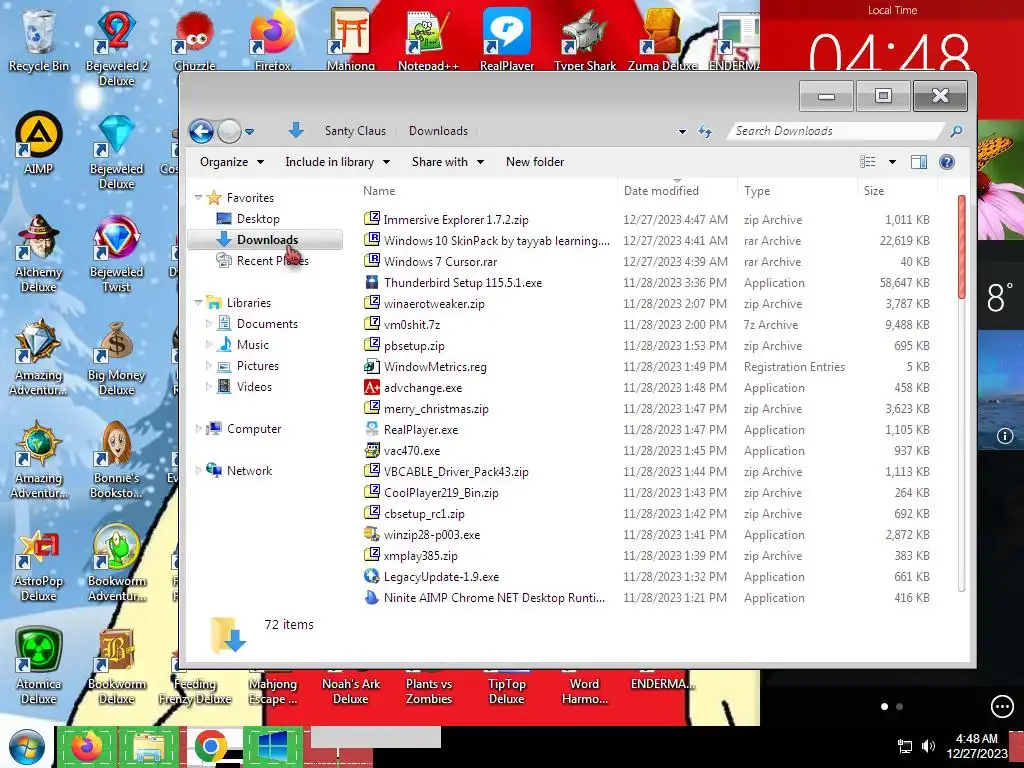1024x768 pixels.
Task: Select Recent Places in Favorites
Action: tap(263, 261)
